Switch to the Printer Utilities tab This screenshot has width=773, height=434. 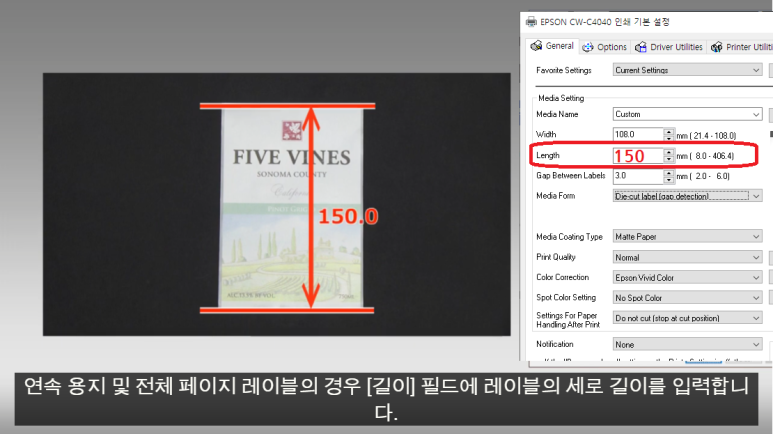pos(741,47)
